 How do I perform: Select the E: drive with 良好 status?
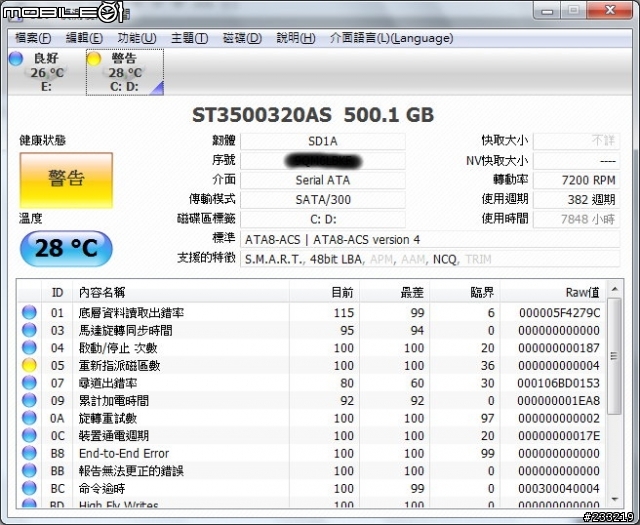tap(46, 72)
